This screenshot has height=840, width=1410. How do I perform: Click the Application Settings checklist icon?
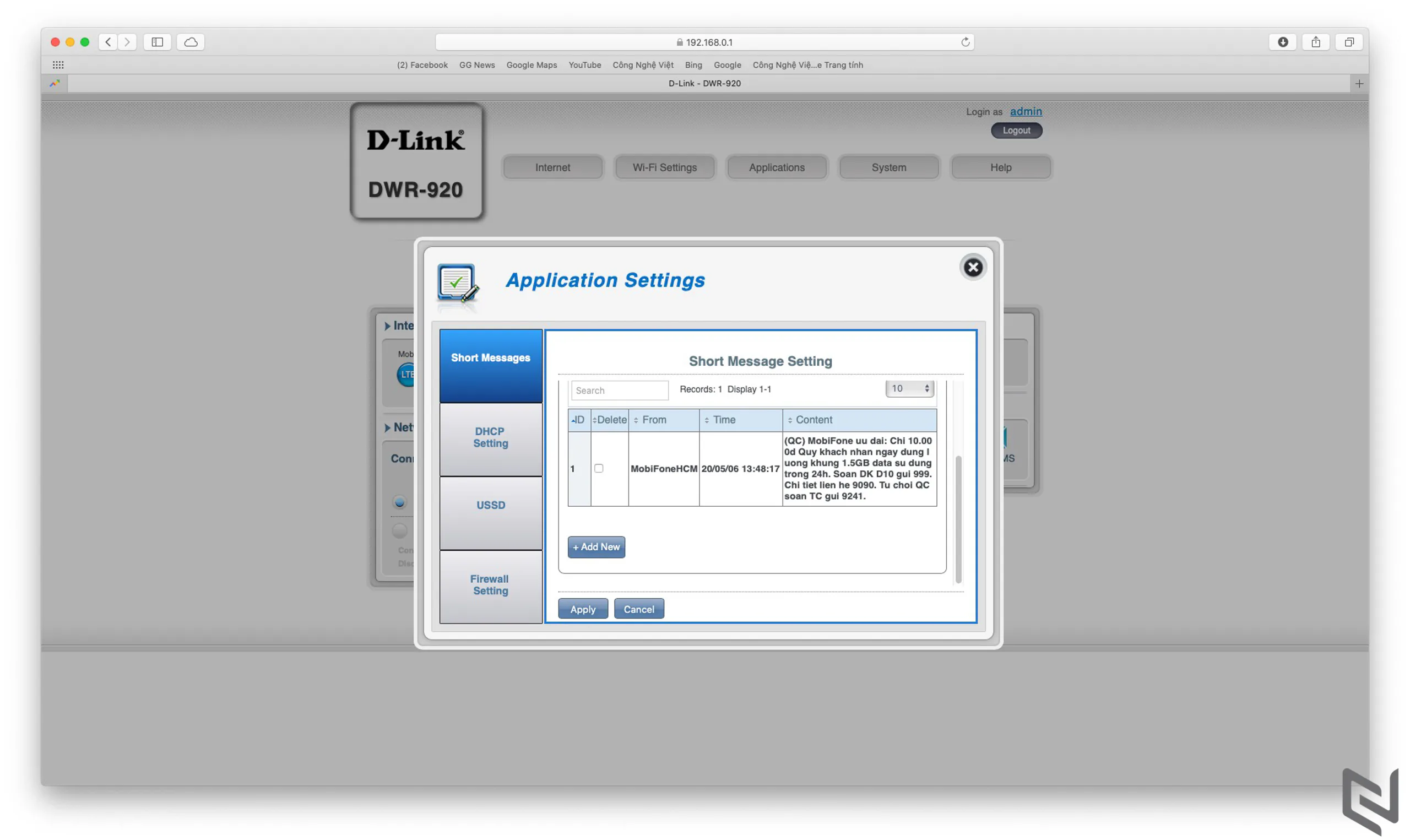pyautogui.click(x=457, y=284)
